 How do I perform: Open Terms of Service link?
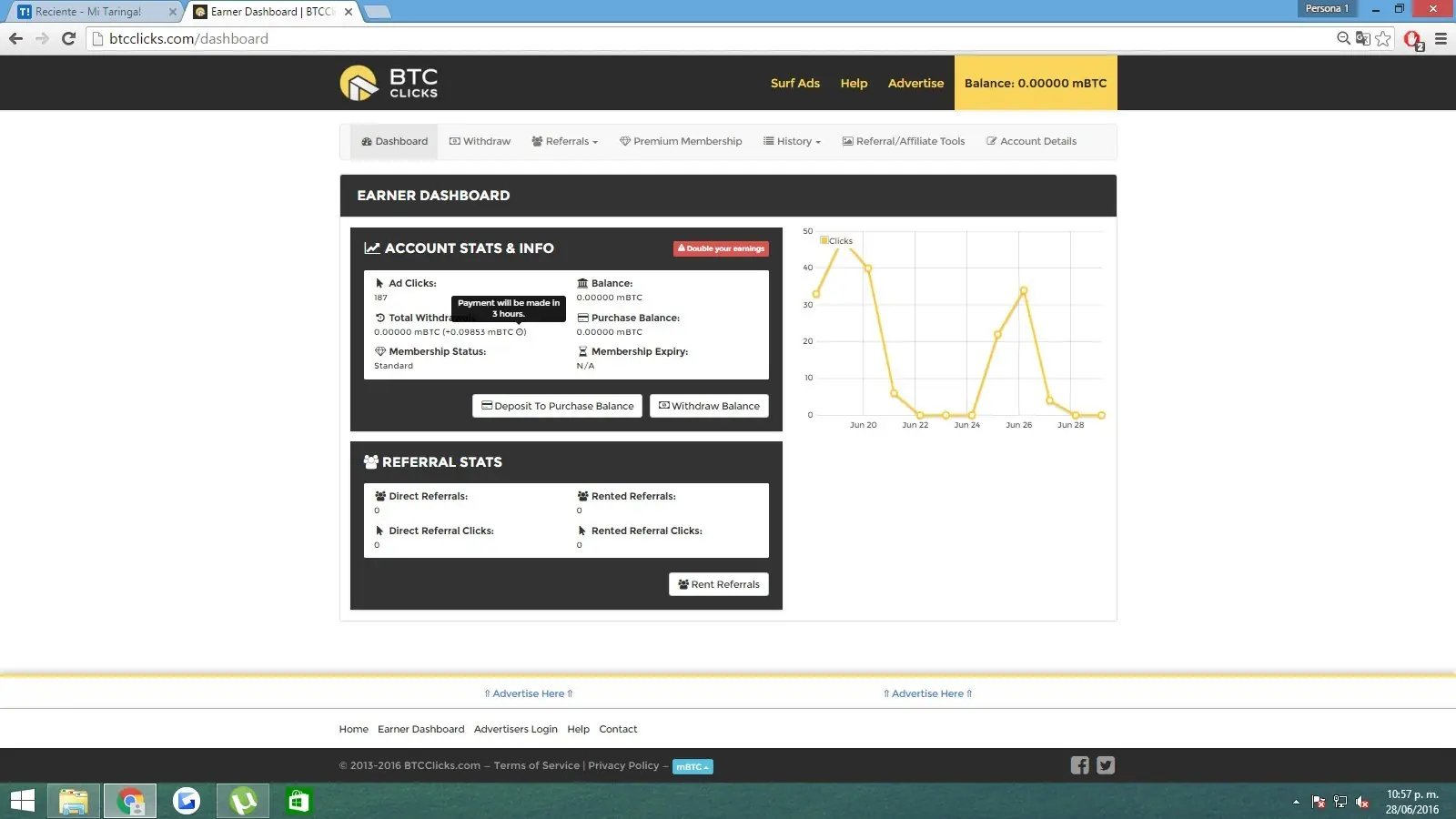[x=536, y=765]
